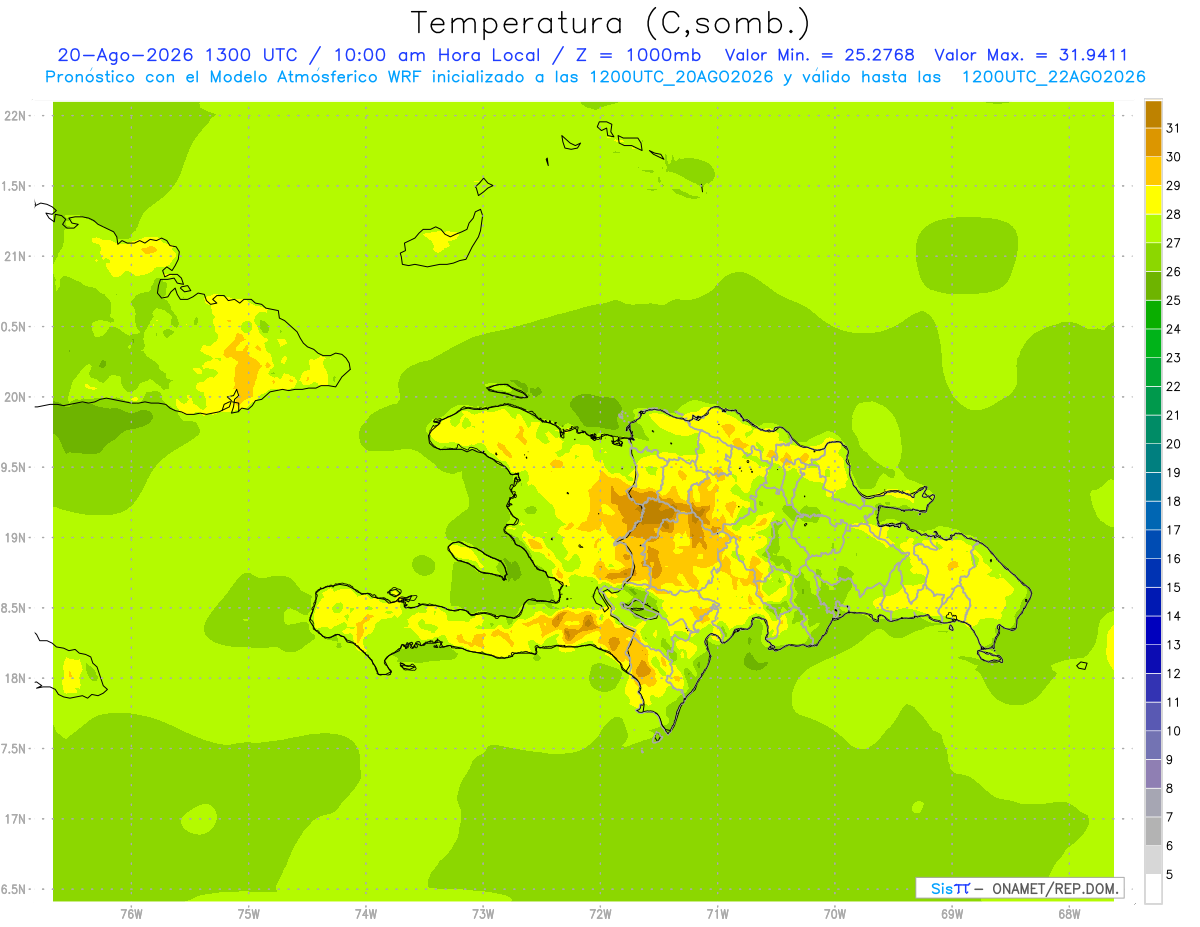Click legend value 31
Viewport: 1200px width, 927px height.
pos(1173,128)
